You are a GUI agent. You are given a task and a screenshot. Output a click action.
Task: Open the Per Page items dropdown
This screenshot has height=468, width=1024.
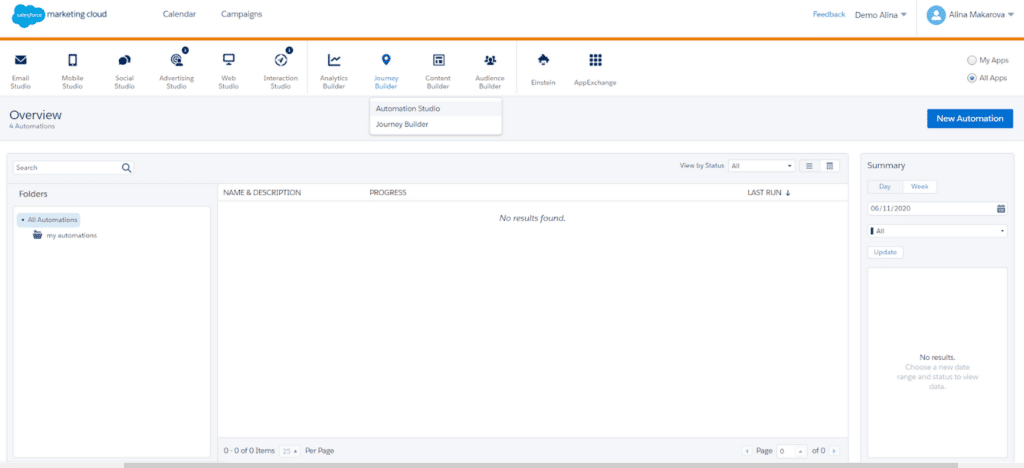(x=289, y=451)
